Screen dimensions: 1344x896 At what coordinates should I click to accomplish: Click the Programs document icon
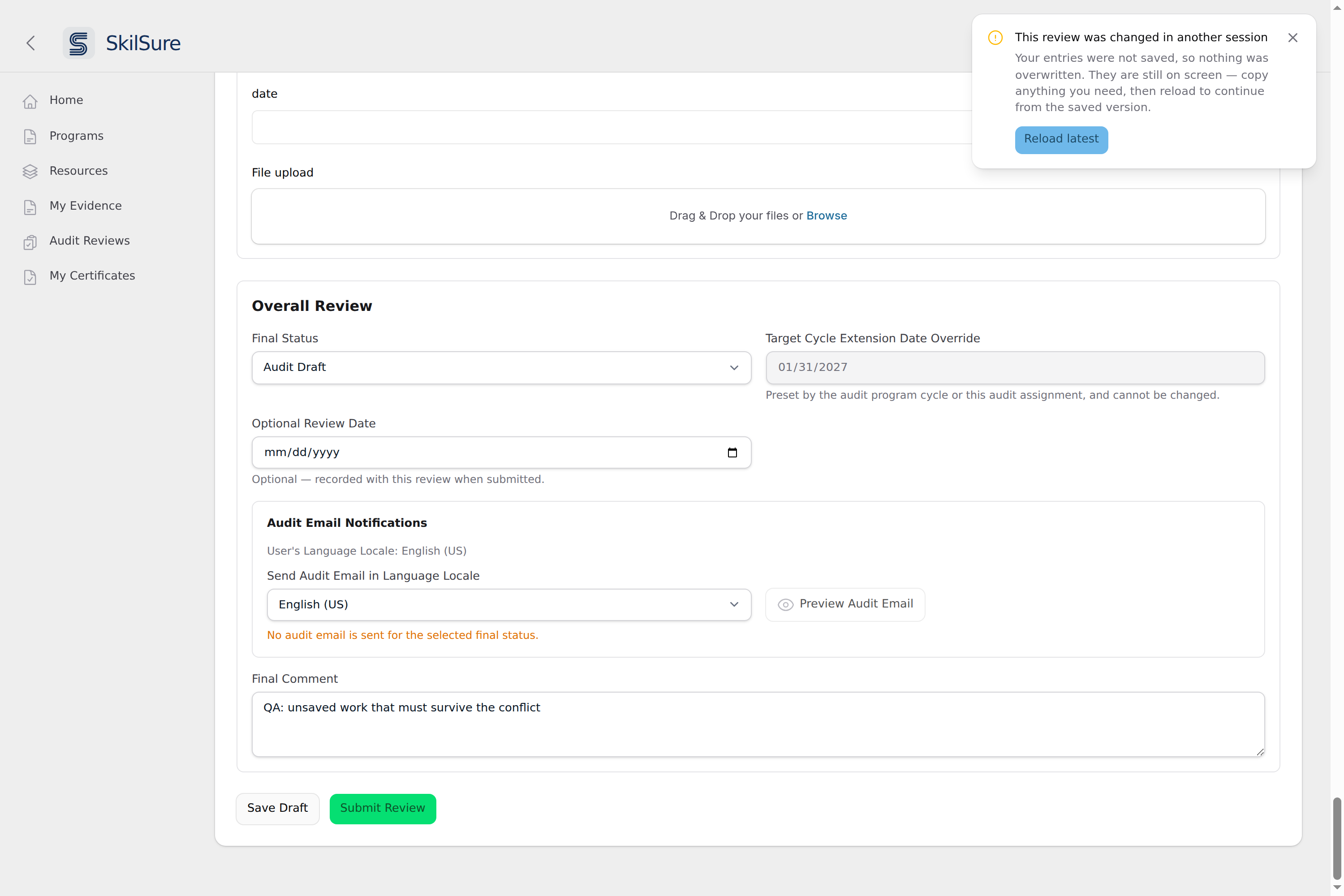tap(30, 137)
